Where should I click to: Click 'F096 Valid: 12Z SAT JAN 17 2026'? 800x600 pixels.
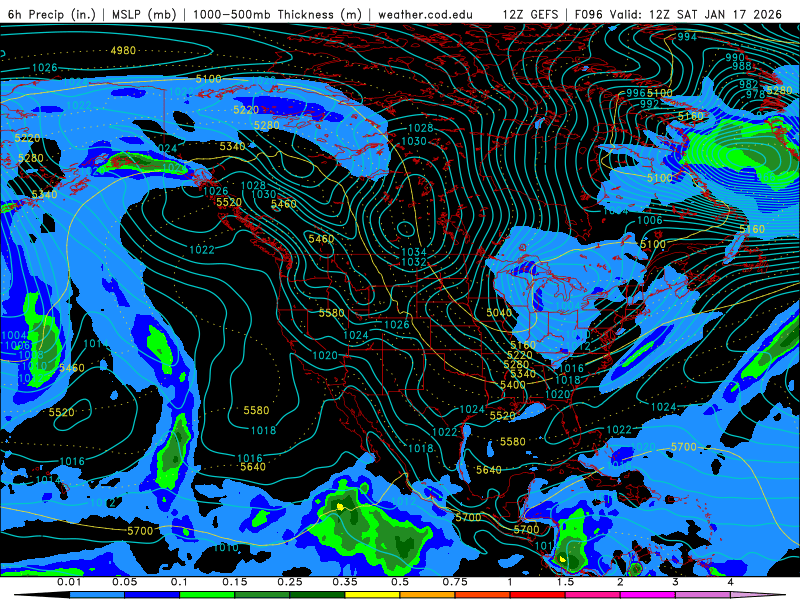coord(678,14)
